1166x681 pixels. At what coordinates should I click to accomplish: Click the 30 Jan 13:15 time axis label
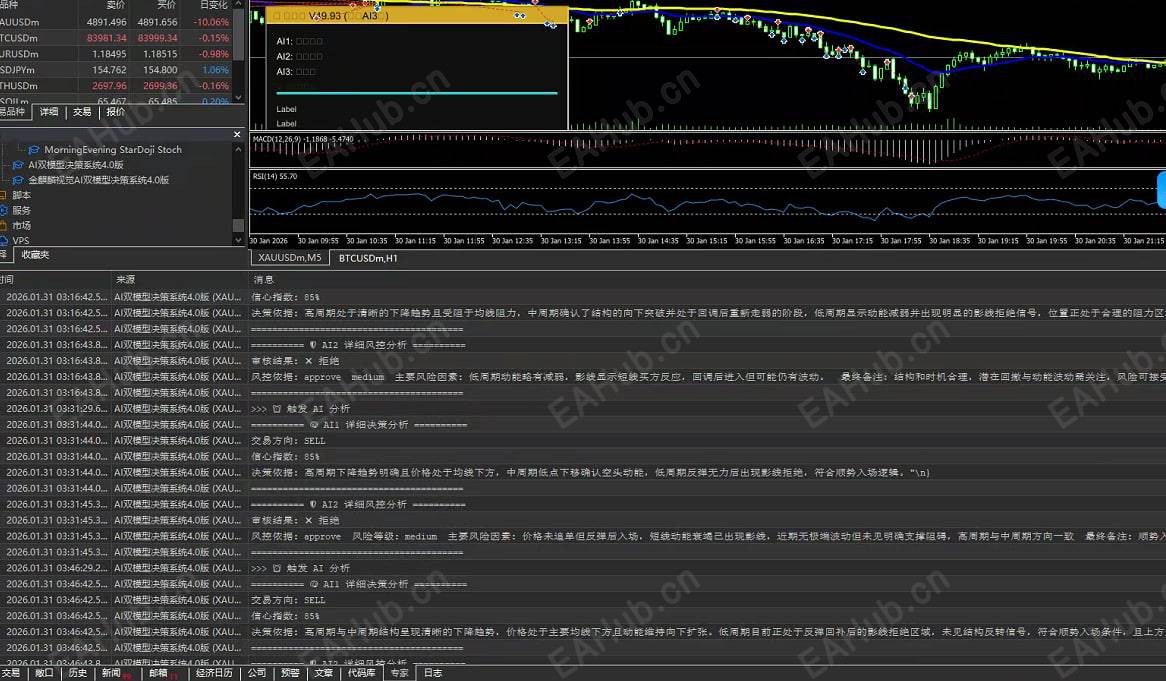[x=561, y=241]
